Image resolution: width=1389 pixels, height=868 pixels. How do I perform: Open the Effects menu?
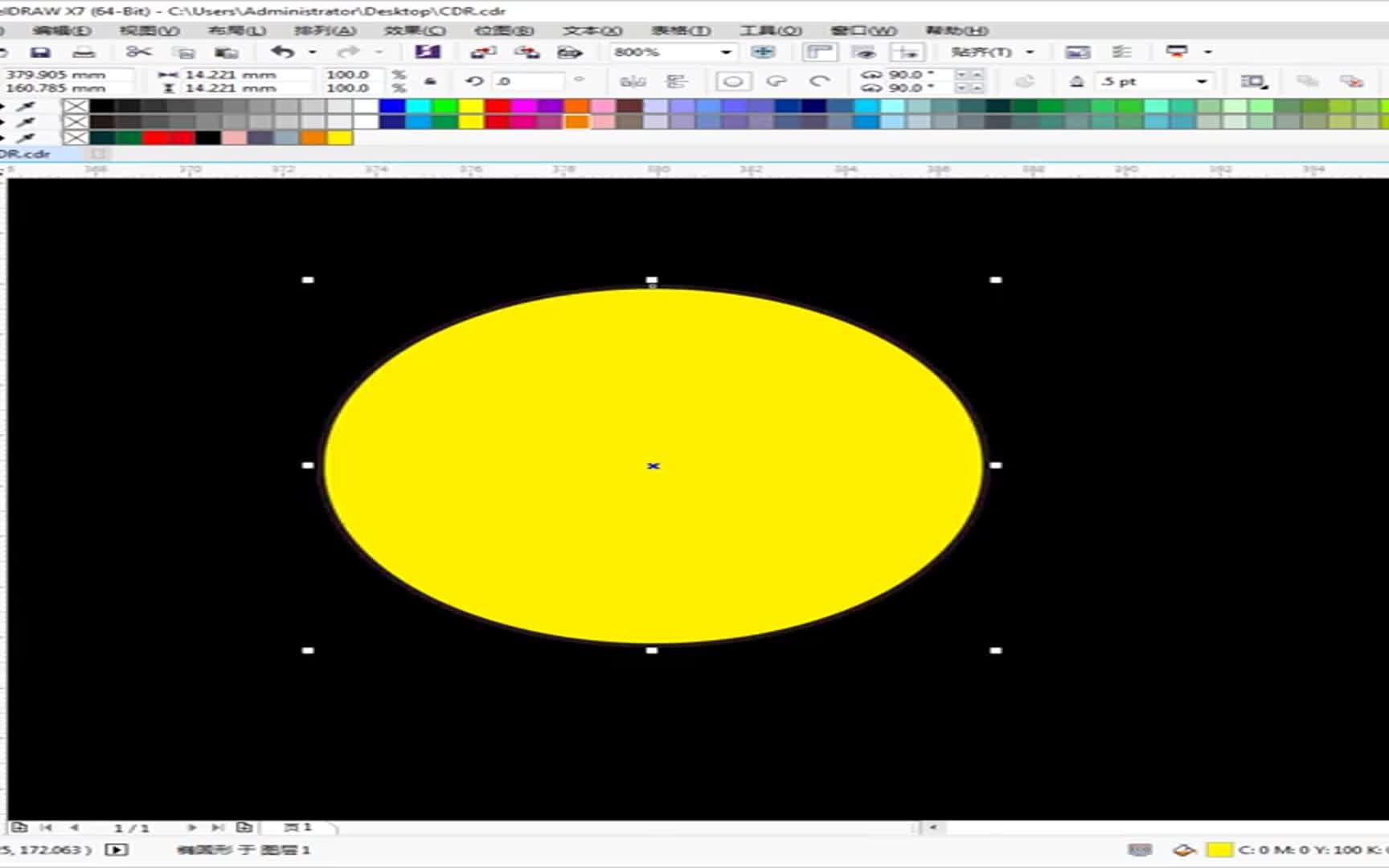coord(415,31)
